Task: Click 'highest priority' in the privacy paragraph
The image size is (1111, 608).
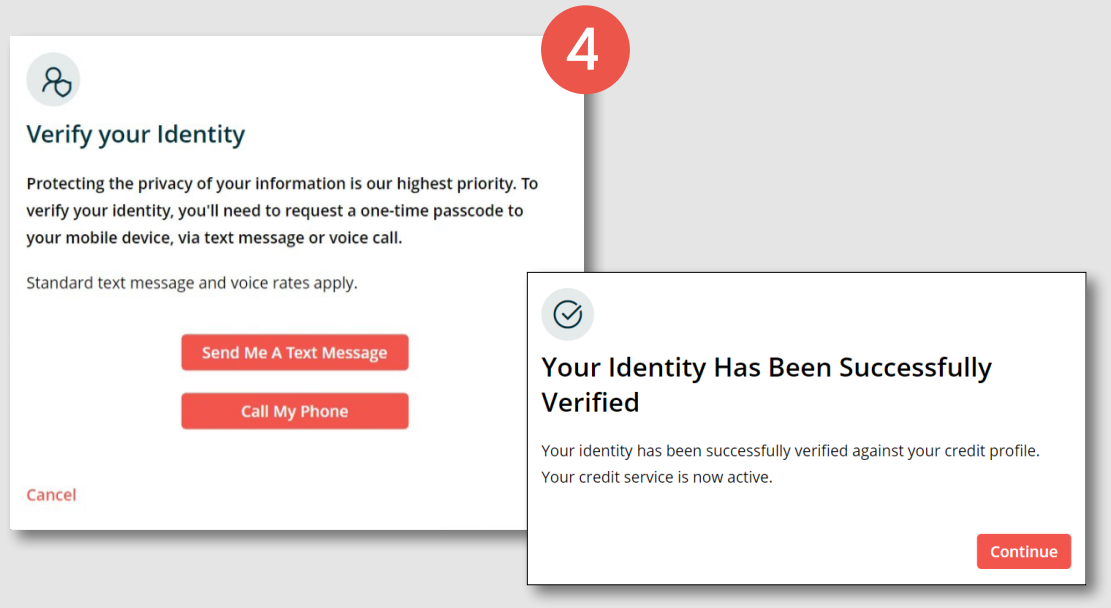Action: click(x=457, y=184)
